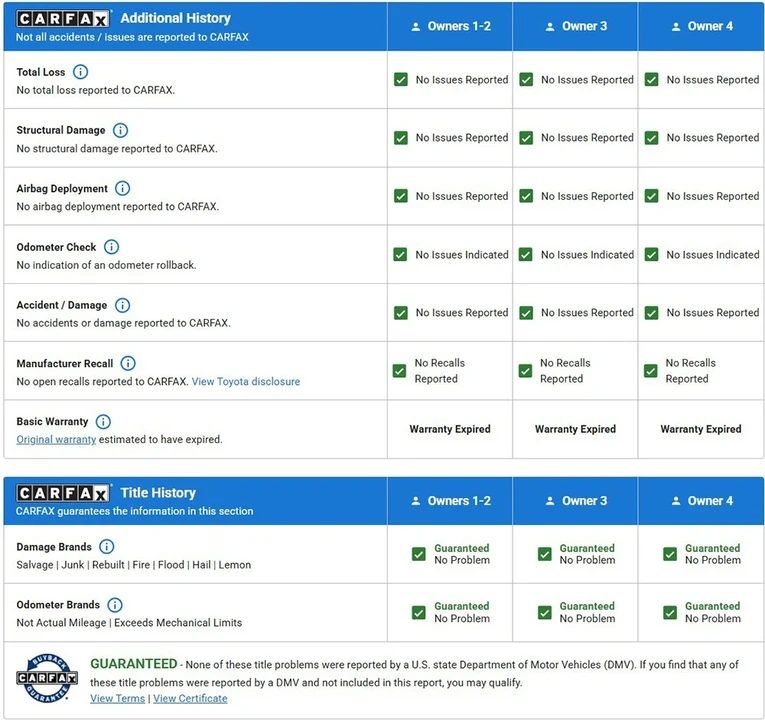Select Owner 3 column header in Title History
The image size is (765, 720).
coord(575,501)
